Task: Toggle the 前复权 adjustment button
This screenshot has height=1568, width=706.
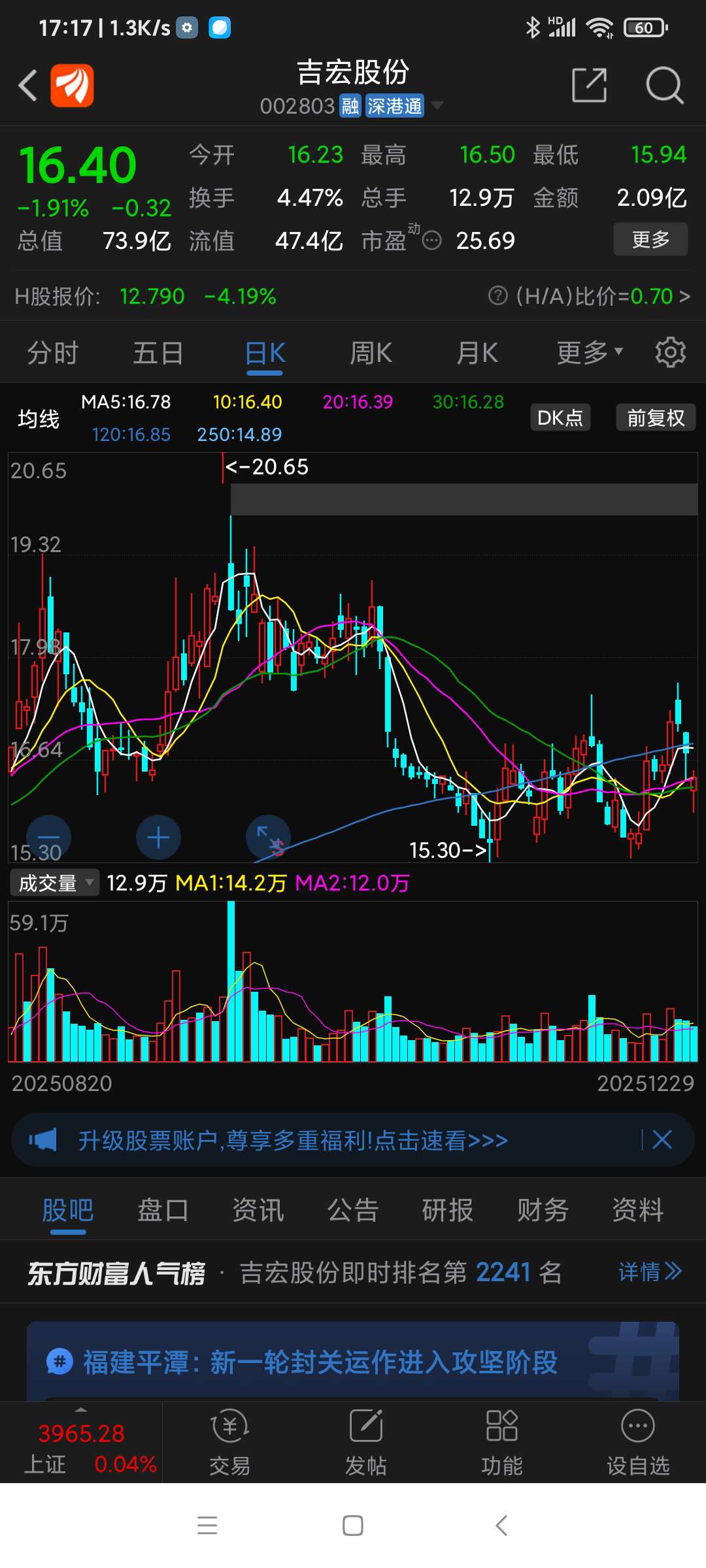Action: [656, 417]
